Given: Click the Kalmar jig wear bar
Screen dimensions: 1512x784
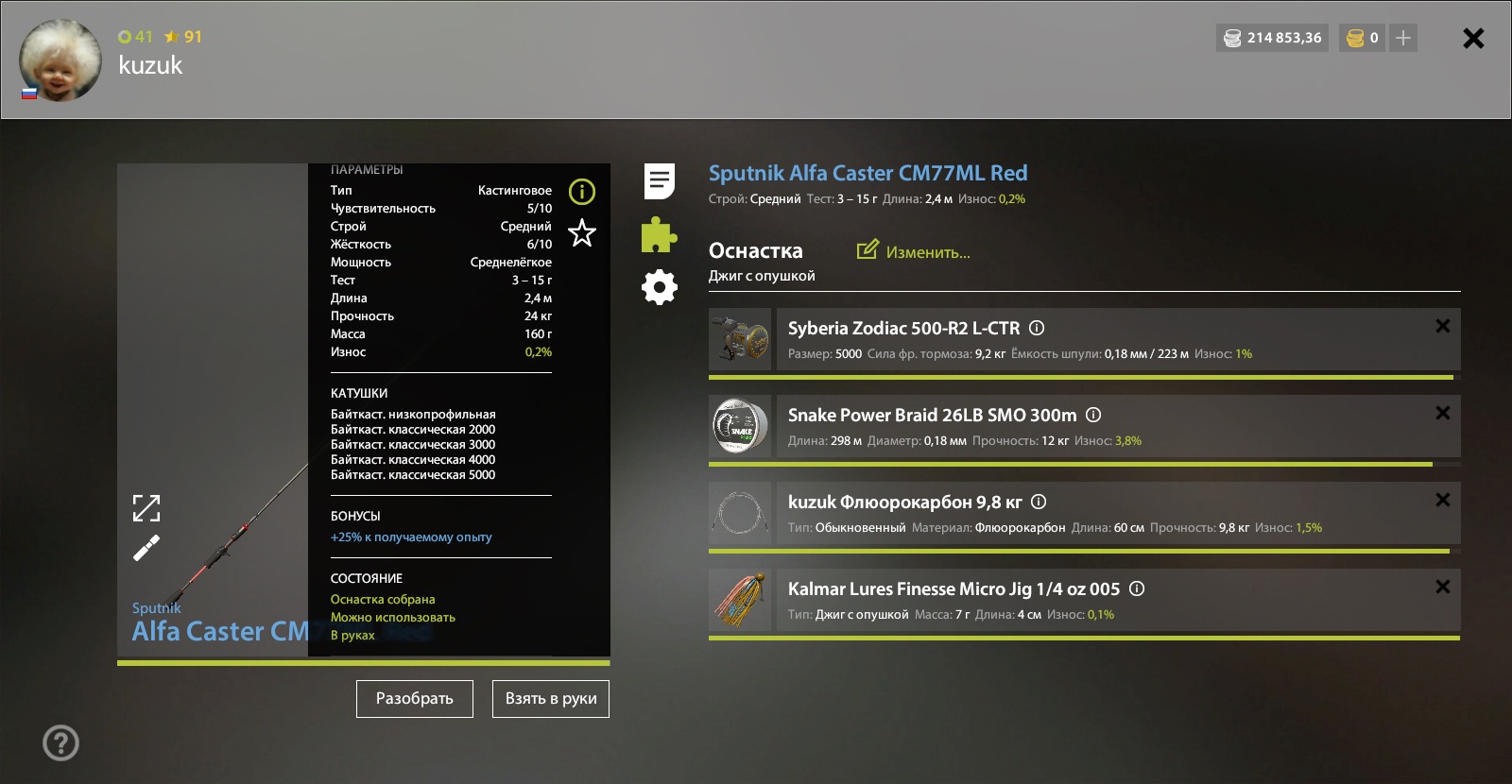Looking at the screenshot, I should tap(1084, 638).
